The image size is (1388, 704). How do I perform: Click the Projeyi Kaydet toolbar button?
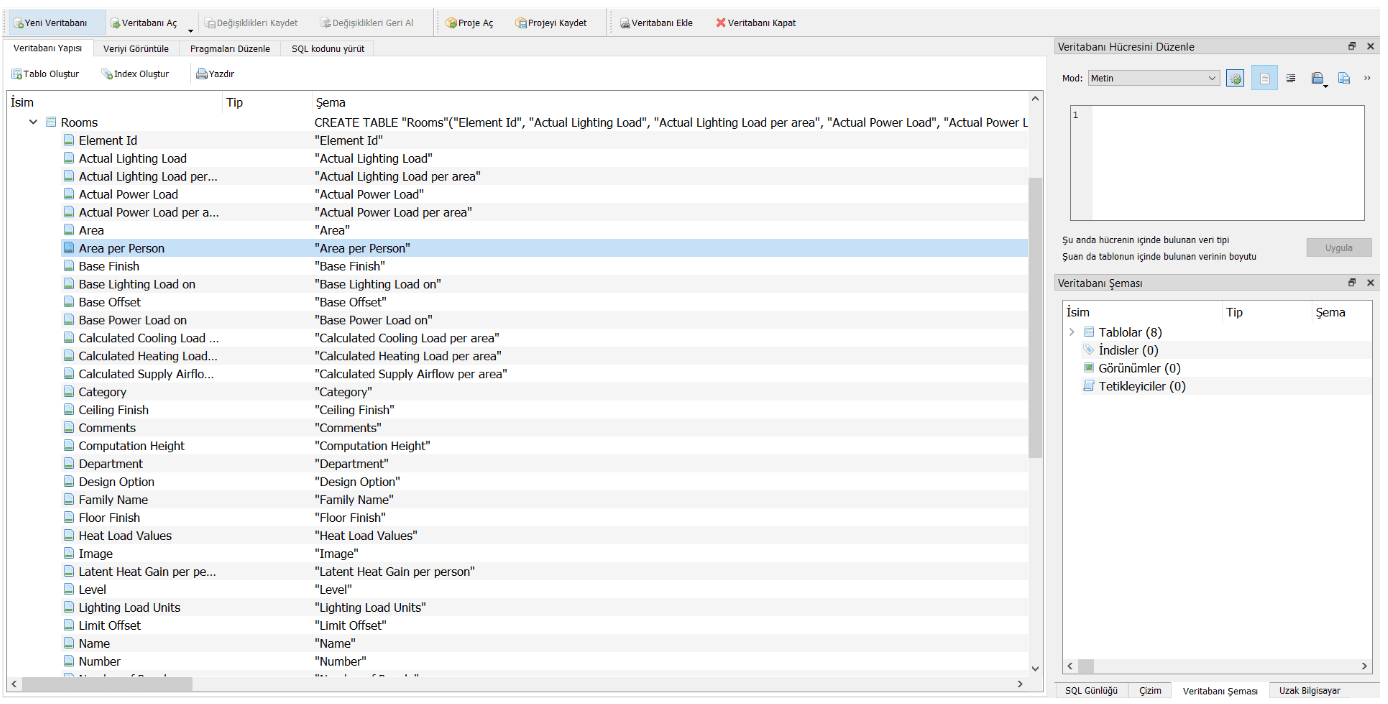[551, 23]
